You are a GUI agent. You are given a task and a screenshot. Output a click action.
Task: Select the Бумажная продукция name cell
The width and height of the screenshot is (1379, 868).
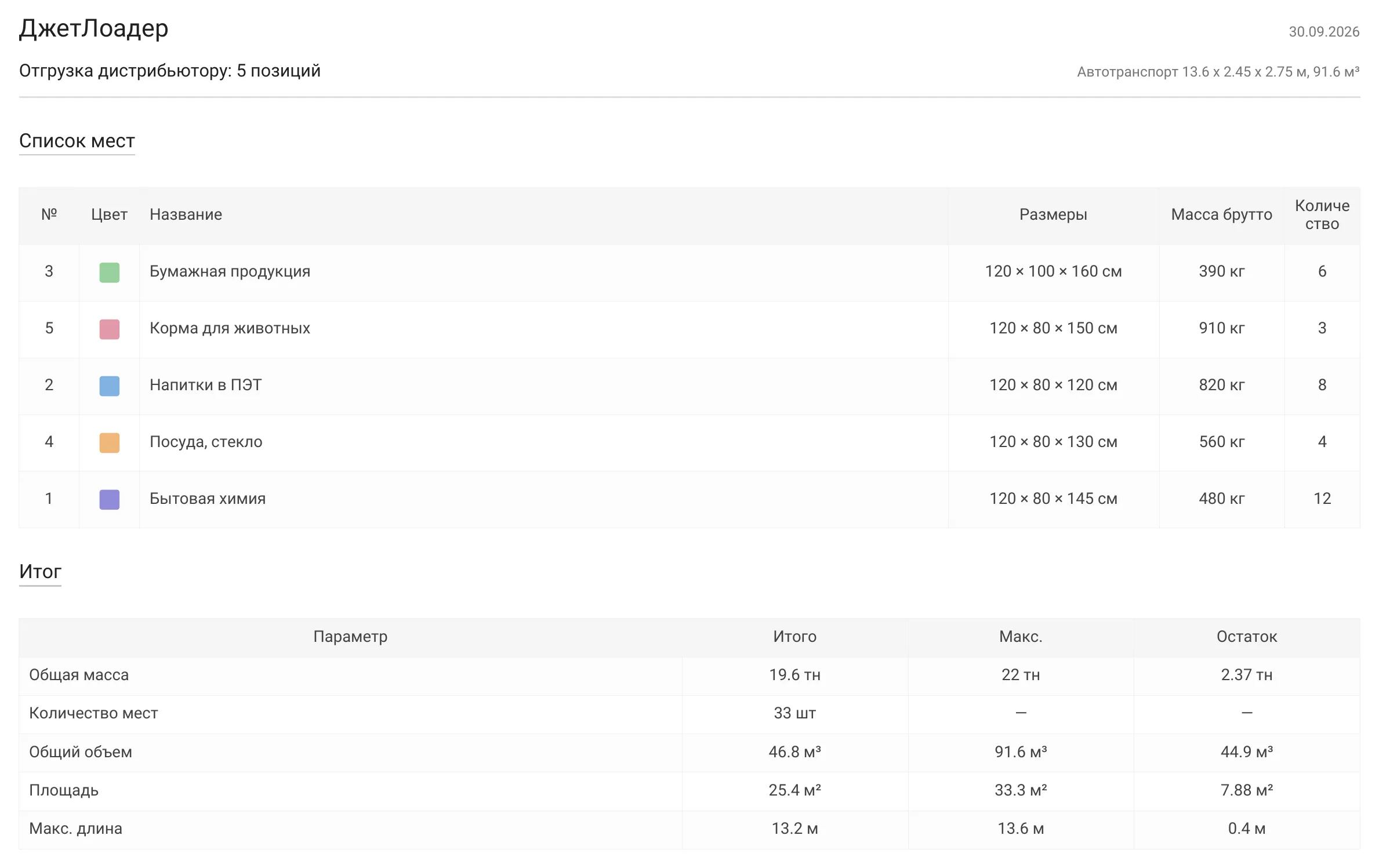(x=543, y=272)
